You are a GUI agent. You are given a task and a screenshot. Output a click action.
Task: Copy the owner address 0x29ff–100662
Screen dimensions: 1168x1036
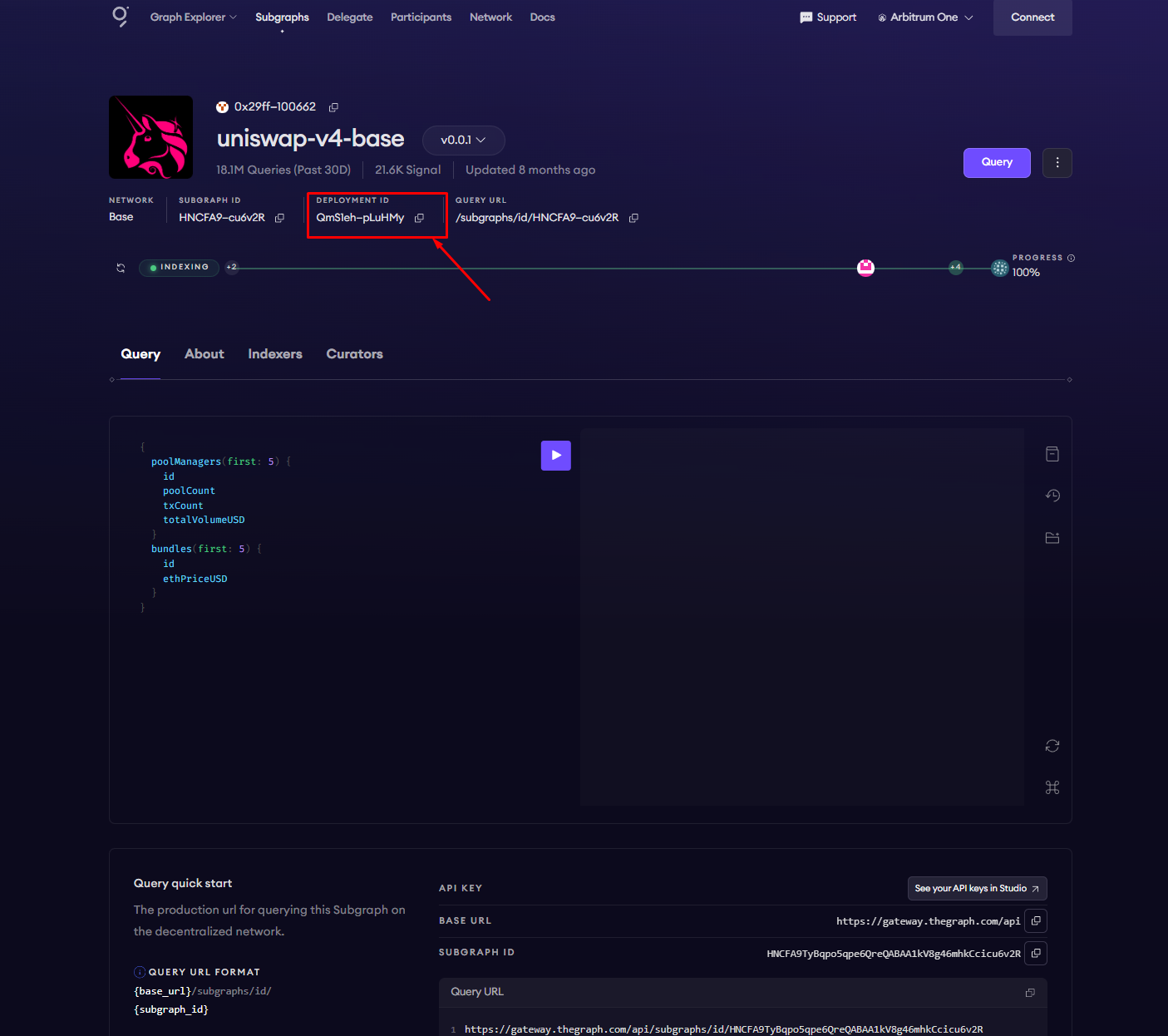click(x=333, y=107)
